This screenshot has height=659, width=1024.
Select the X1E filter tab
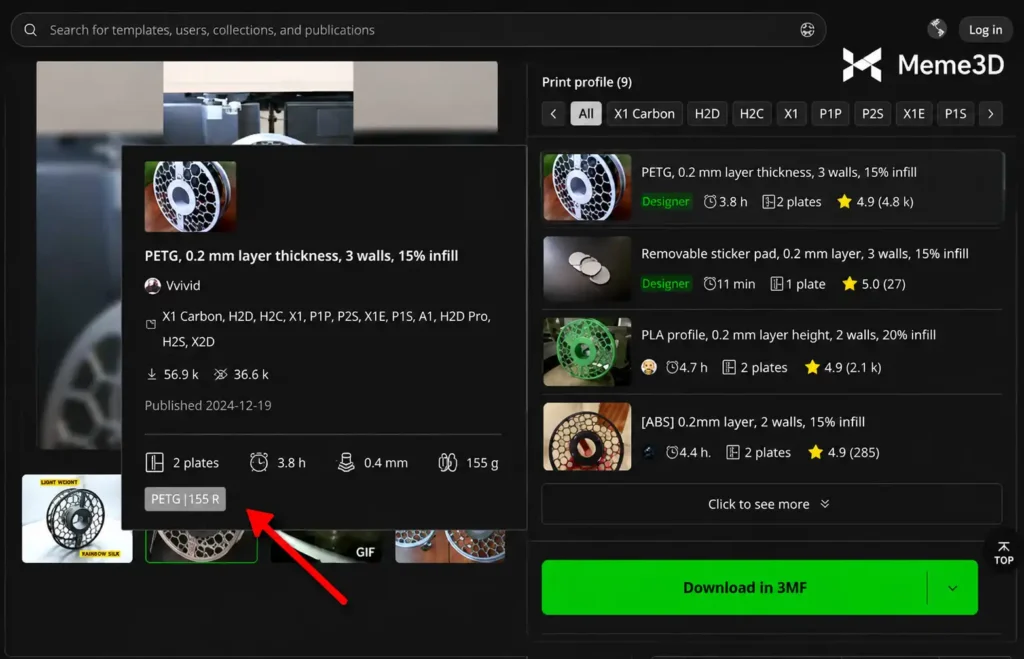click(914, 114)
